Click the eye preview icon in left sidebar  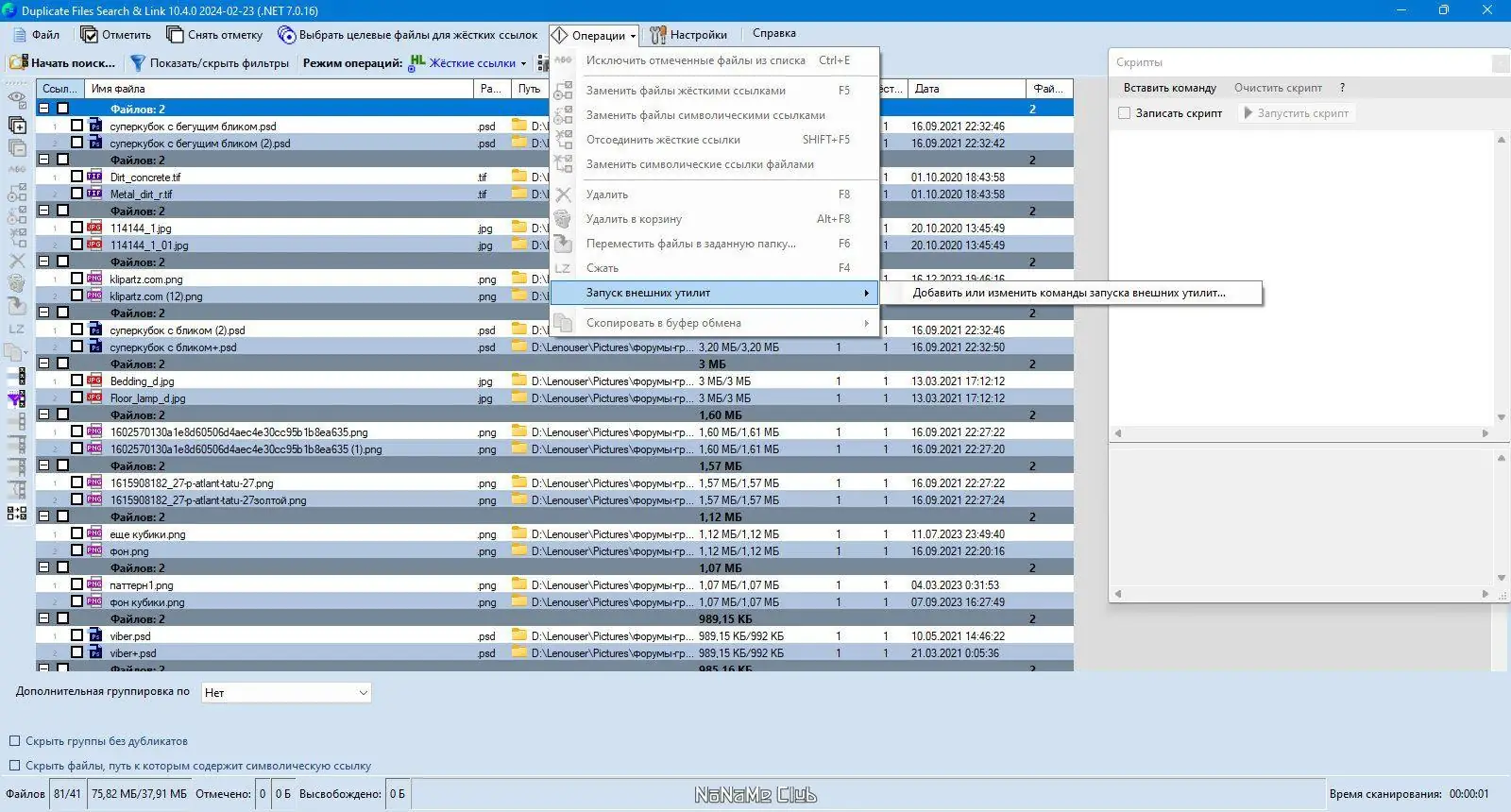pos(17,99)
